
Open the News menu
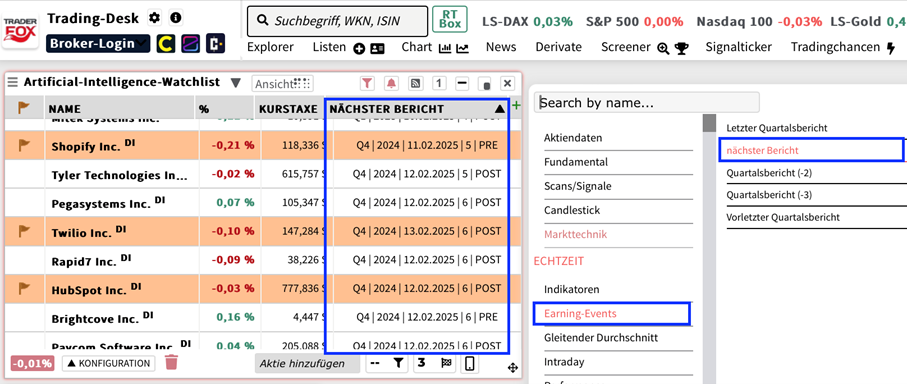[x=501, y=47]
